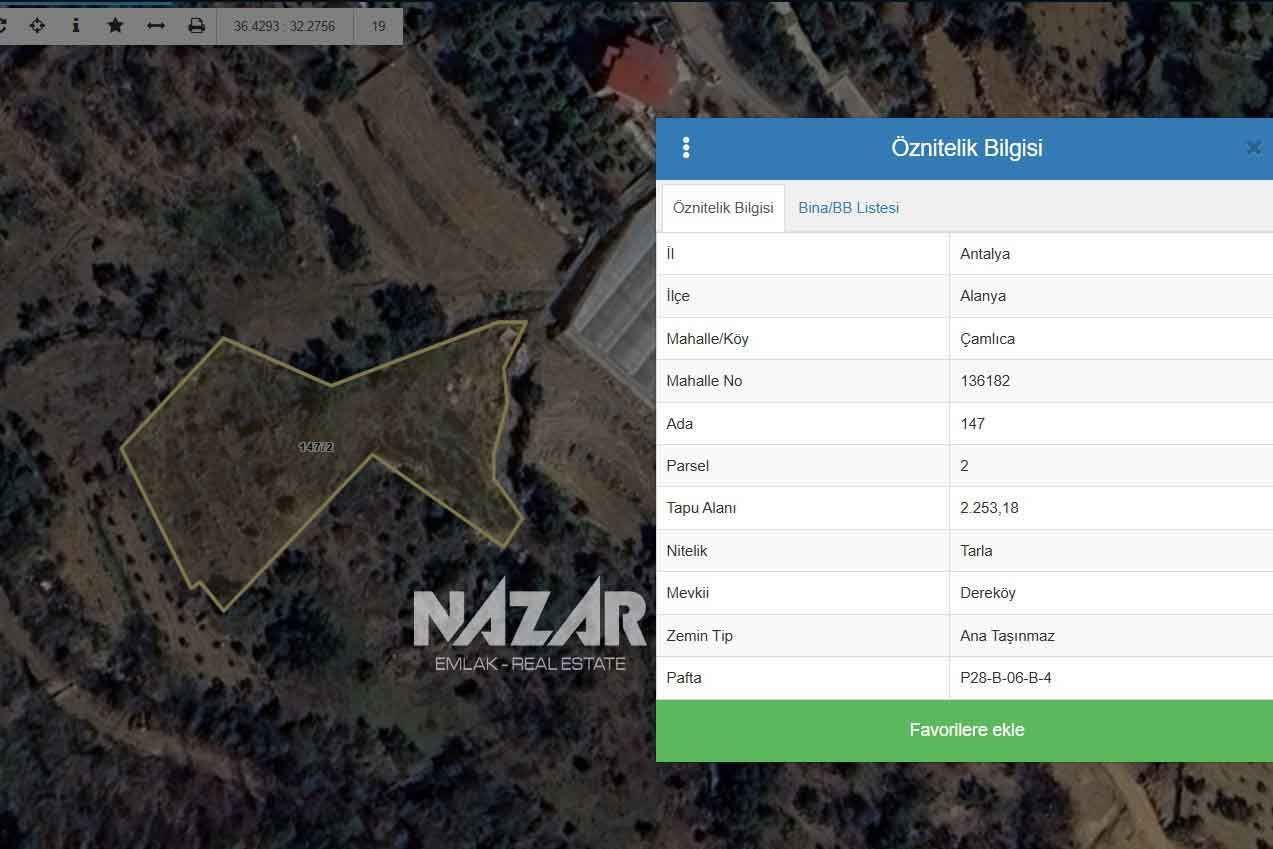
Task: Select the Ada value 147
Action: [x=972, y=424]
